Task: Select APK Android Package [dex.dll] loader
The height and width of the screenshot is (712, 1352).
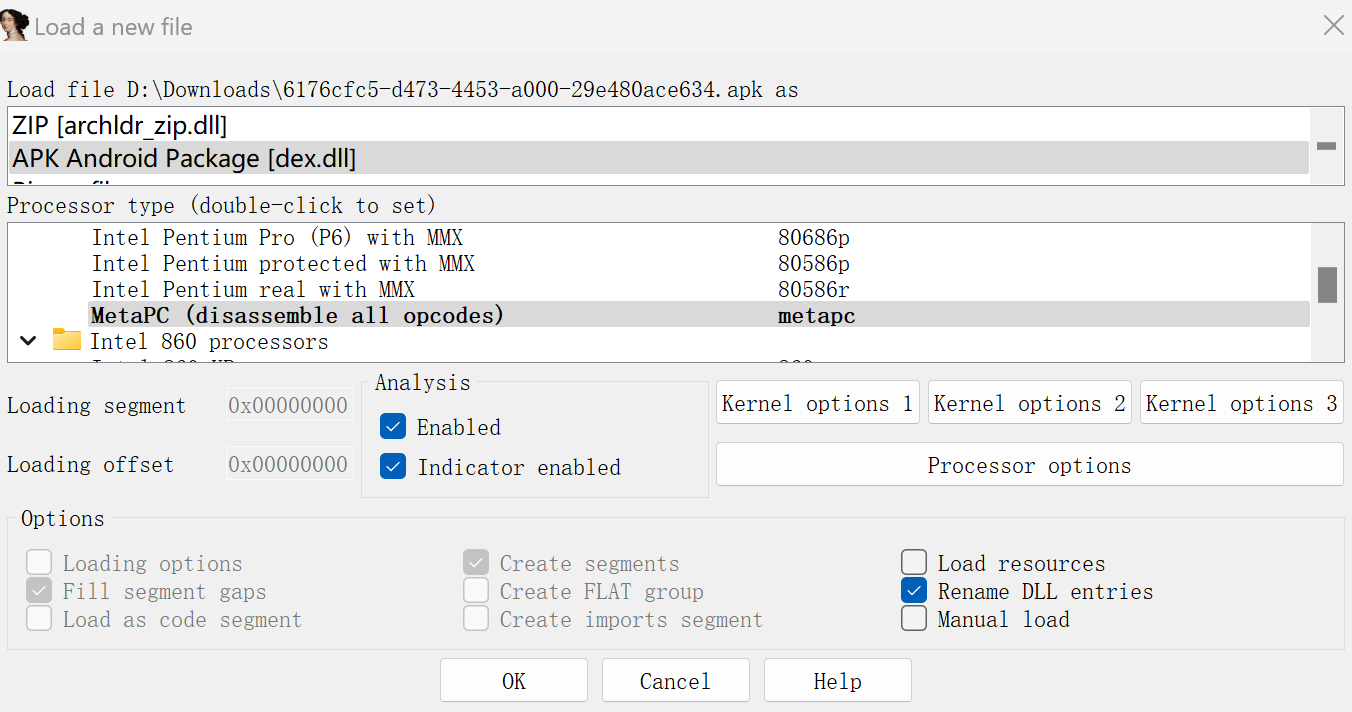Action: 184,158
